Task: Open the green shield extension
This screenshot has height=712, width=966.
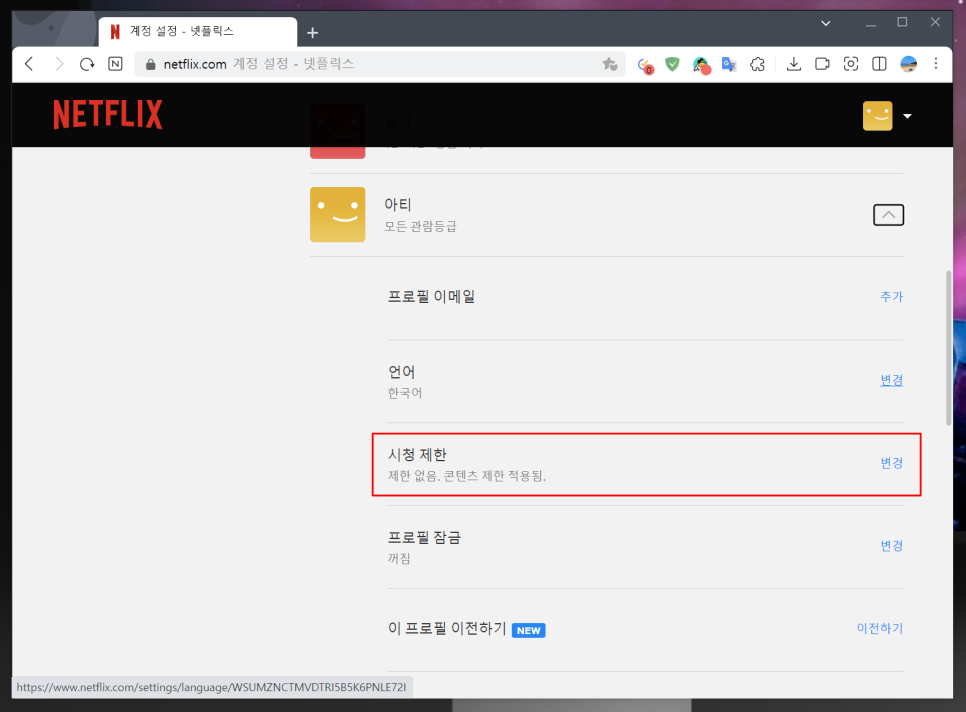Action: point(672,63)
